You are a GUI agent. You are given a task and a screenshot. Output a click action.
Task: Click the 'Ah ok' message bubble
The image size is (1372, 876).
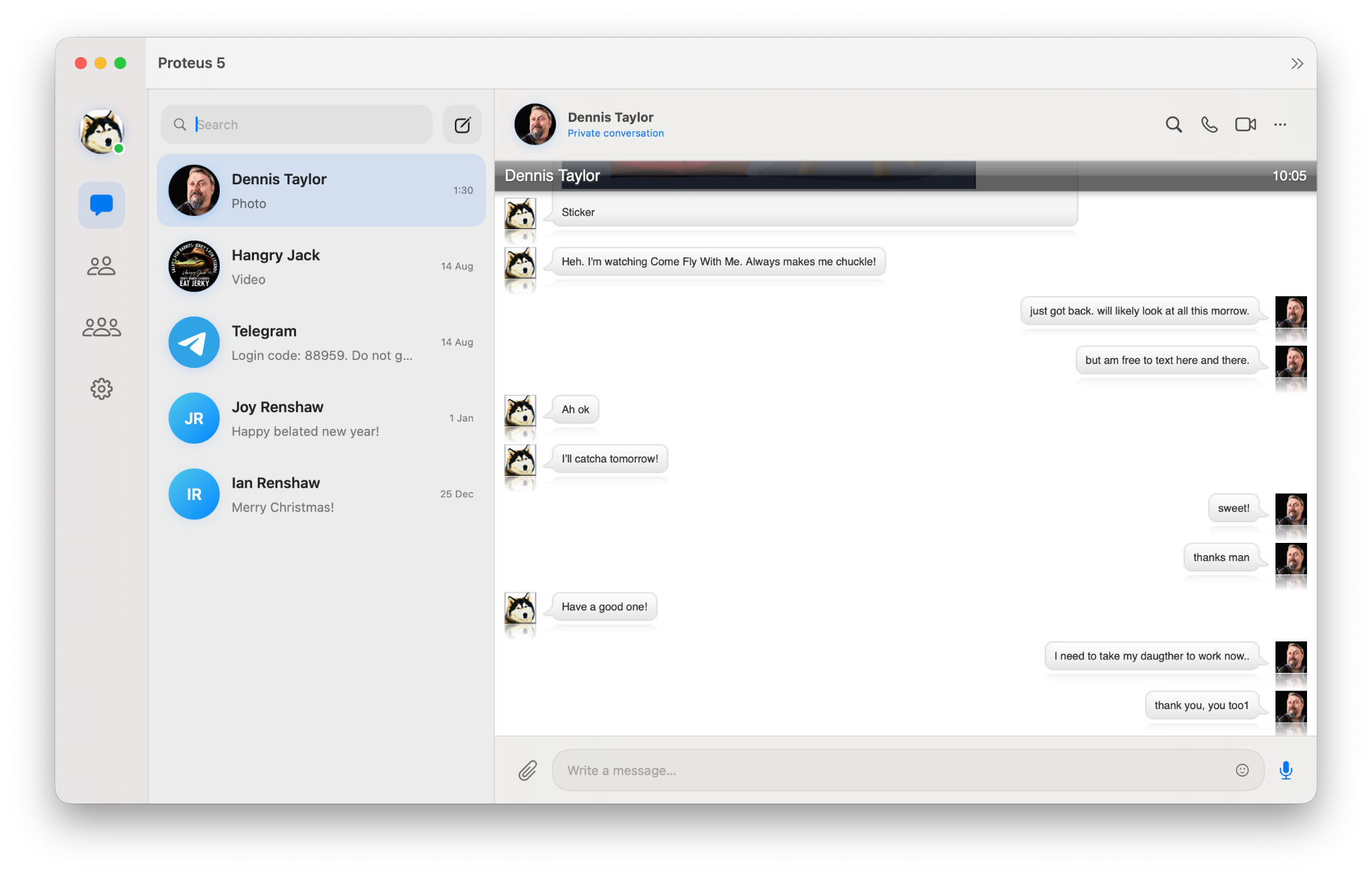point(575,410)
